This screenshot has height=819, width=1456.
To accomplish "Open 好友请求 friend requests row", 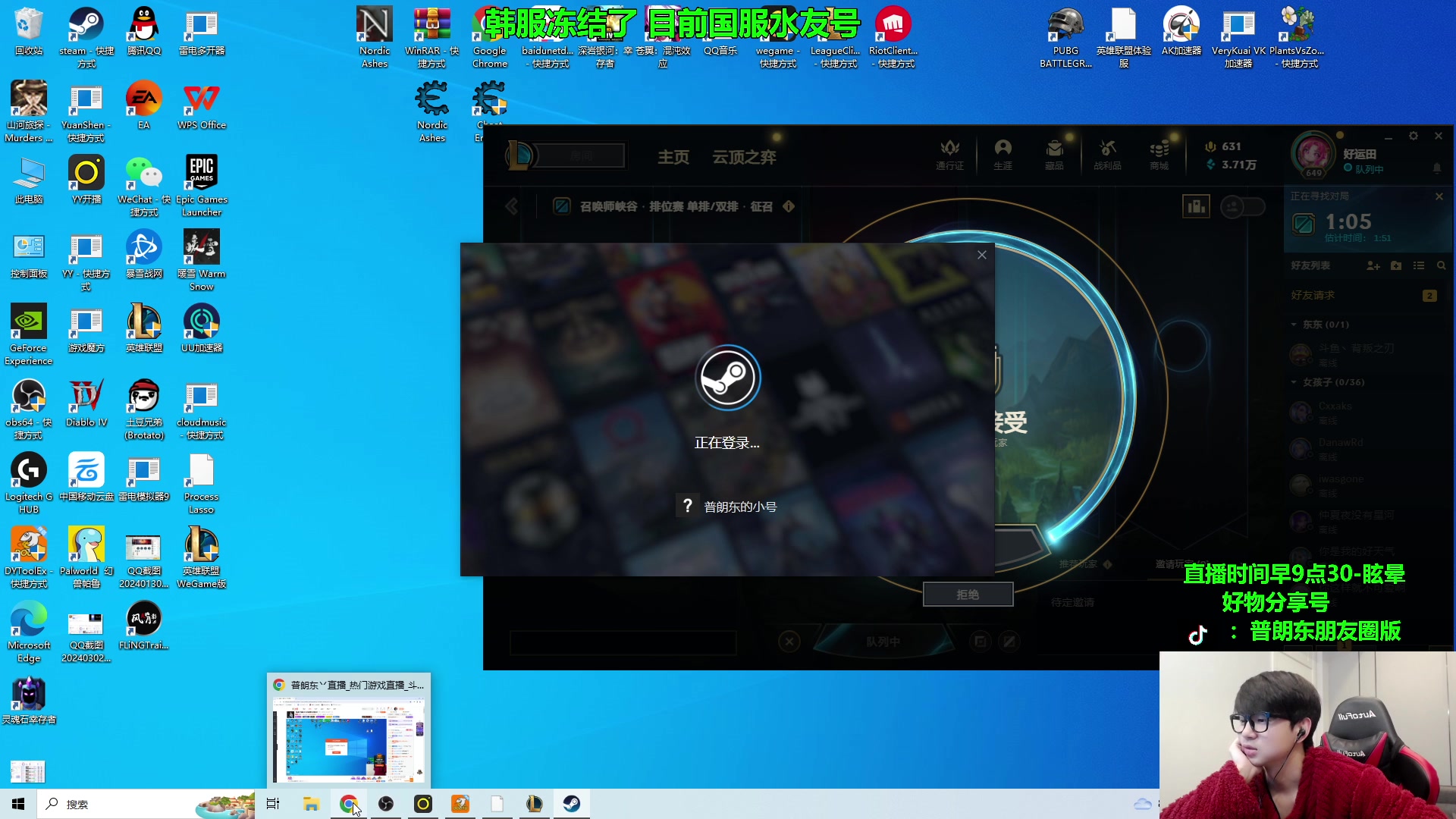I will tap(1367, 296).
